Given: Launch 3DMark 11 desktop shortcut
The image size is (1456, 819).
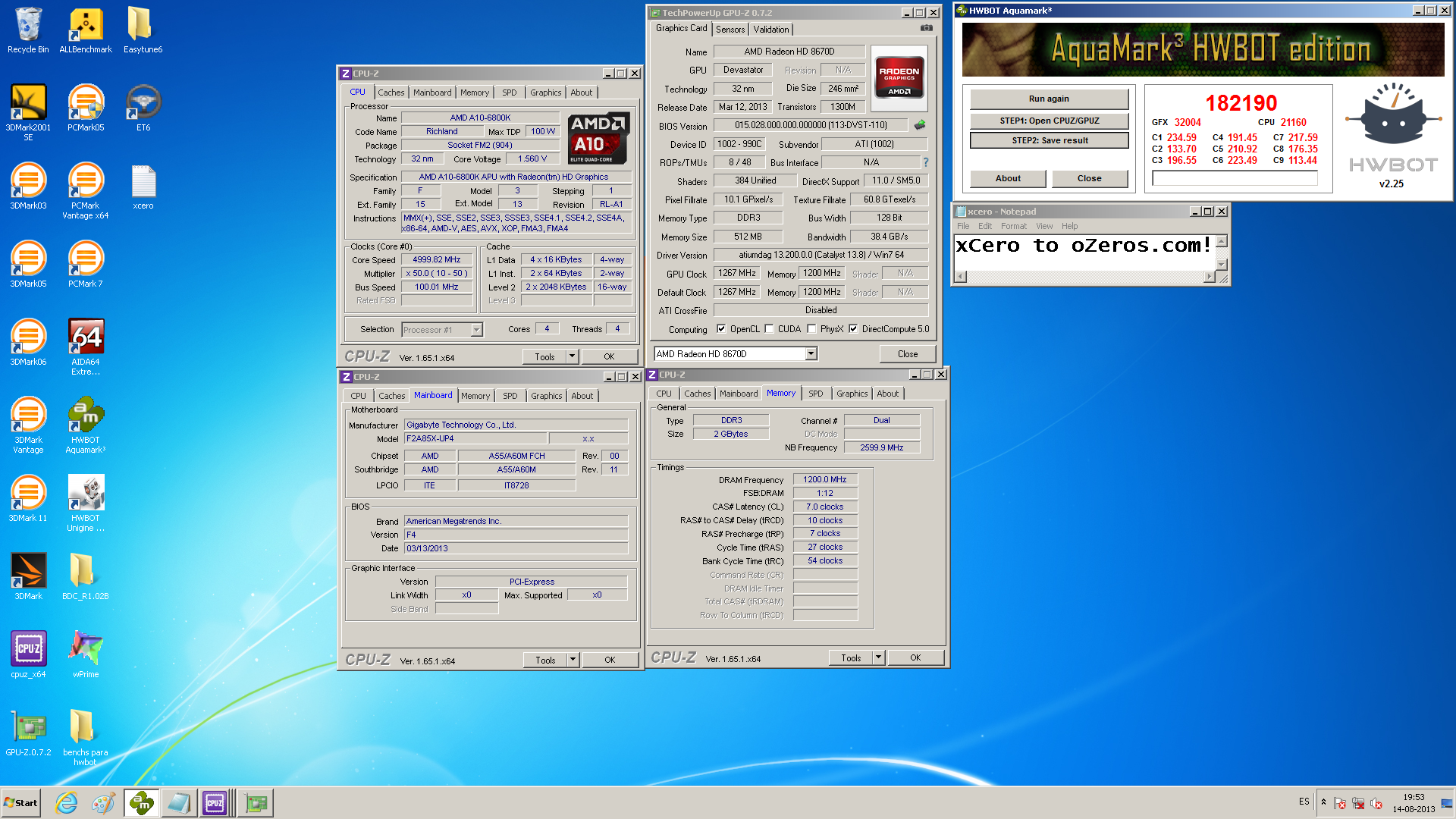Looking at the screenshot, I should [x=28, y=498].
